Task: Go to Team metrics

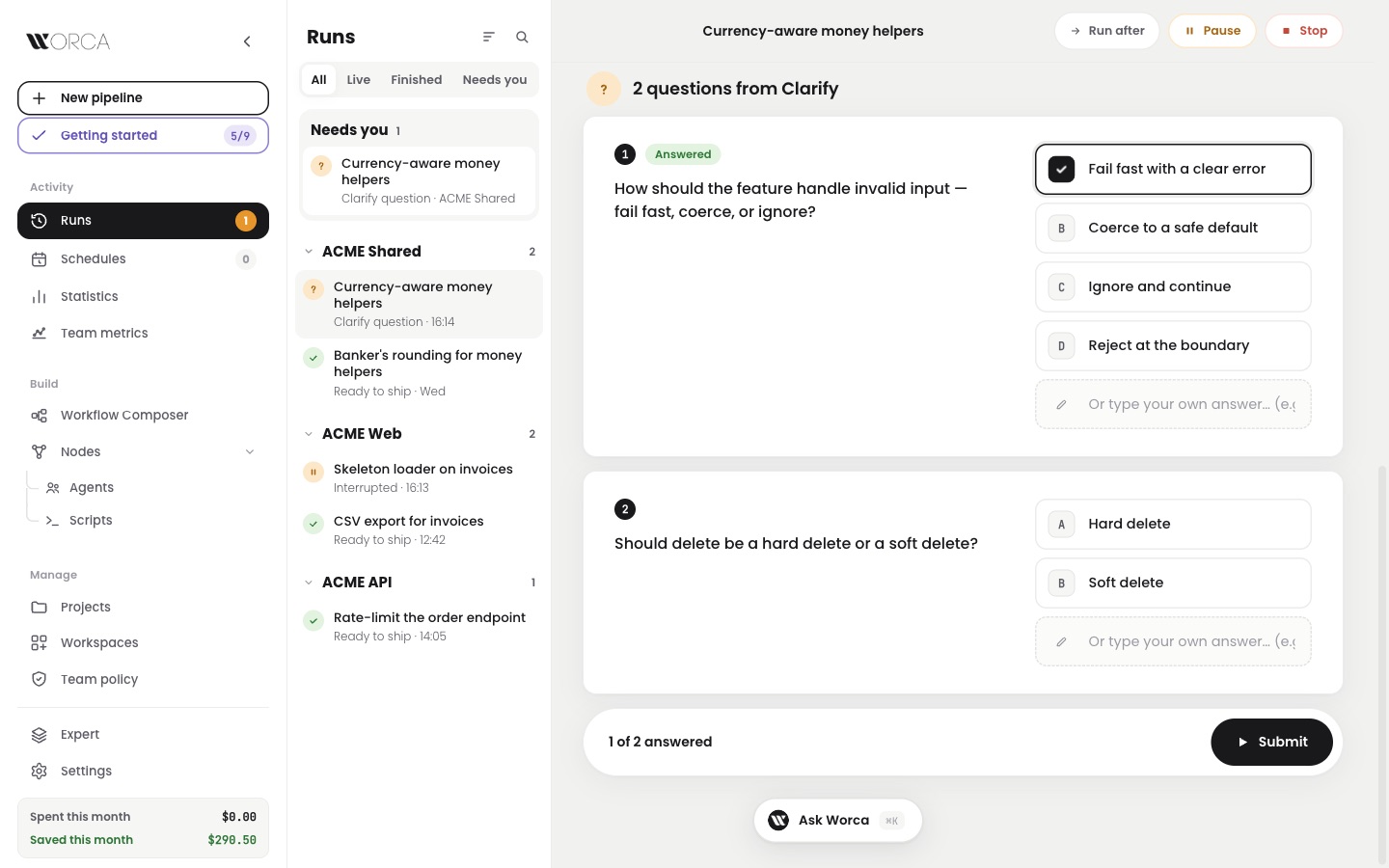Action: click(143, 333)
